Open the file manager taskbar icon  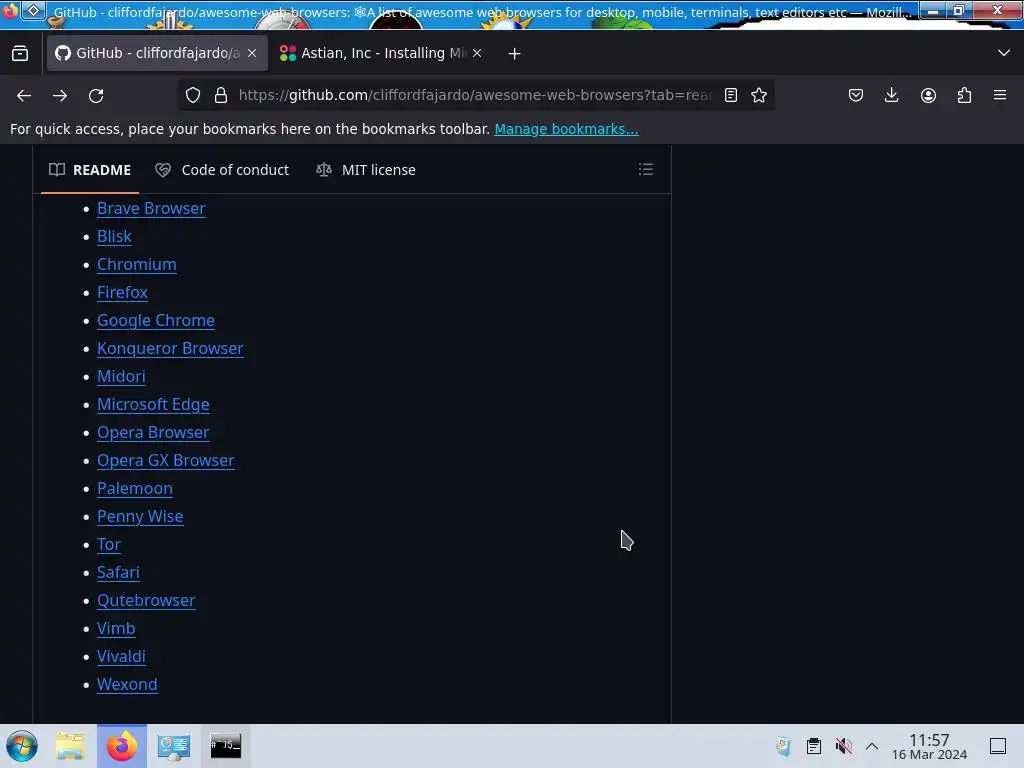point(70,746)
